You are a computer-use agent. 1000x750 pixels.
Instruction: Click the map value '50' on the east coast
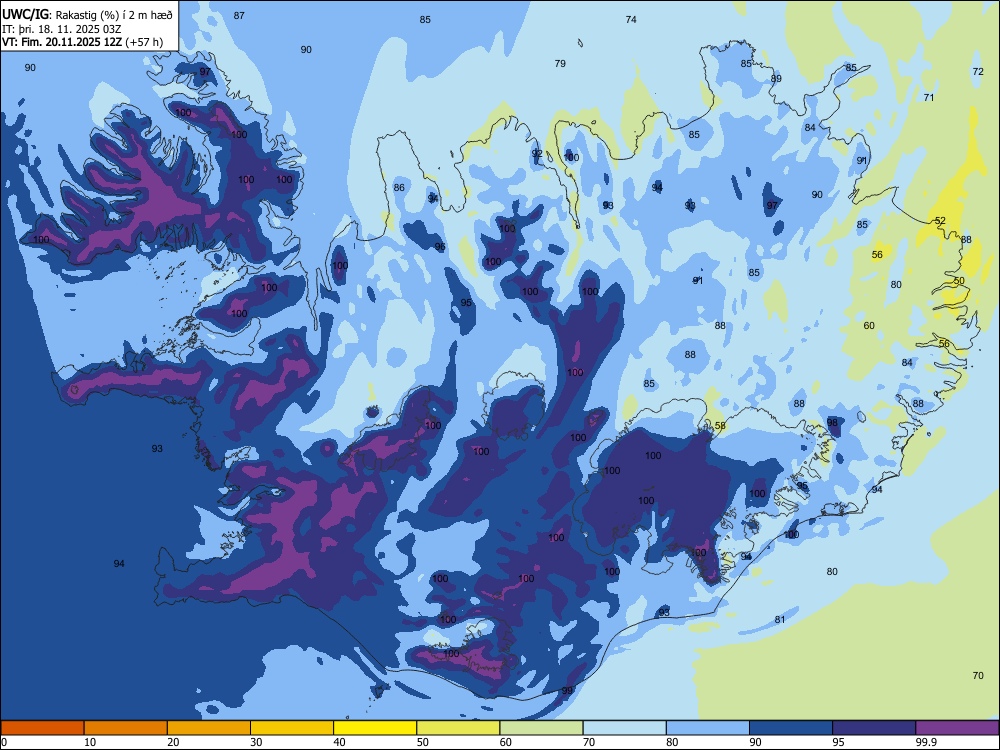[x=959, y=281]
